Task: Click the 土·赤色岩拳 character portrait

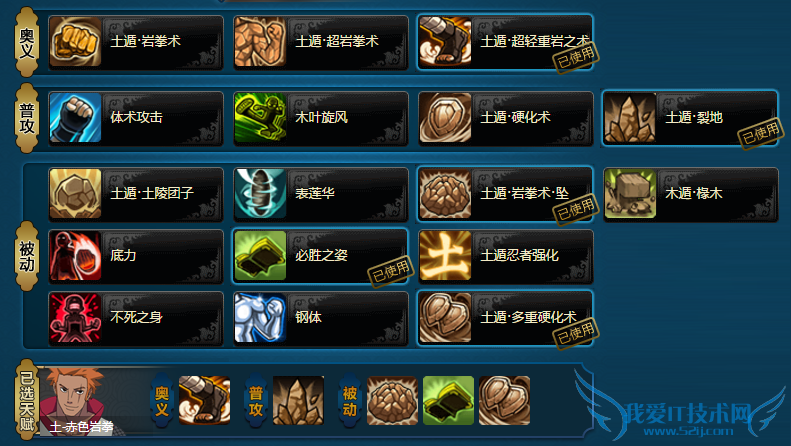Action: 76,401
